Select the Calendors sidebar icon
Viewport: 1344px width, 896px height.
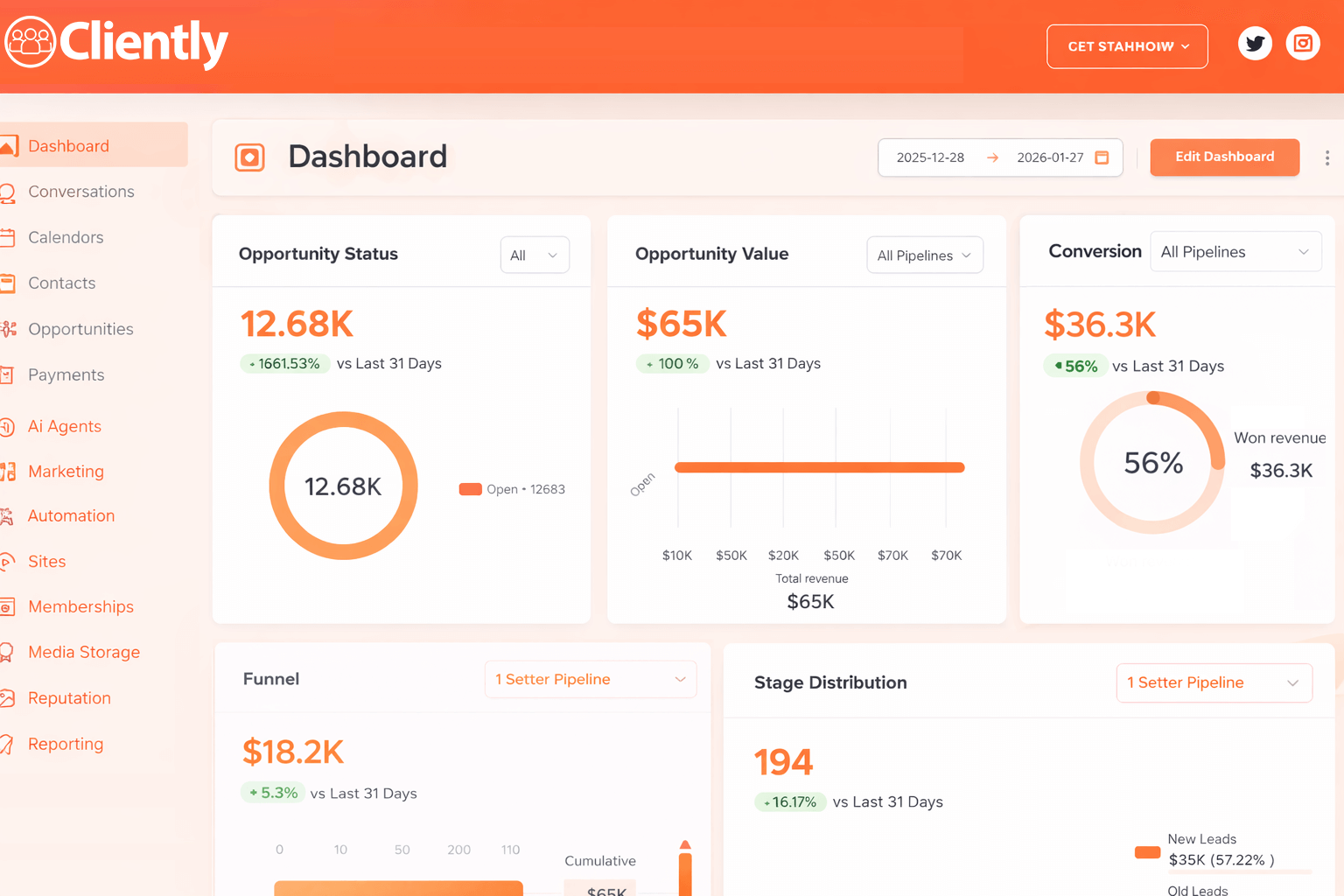tap(8, 237)
